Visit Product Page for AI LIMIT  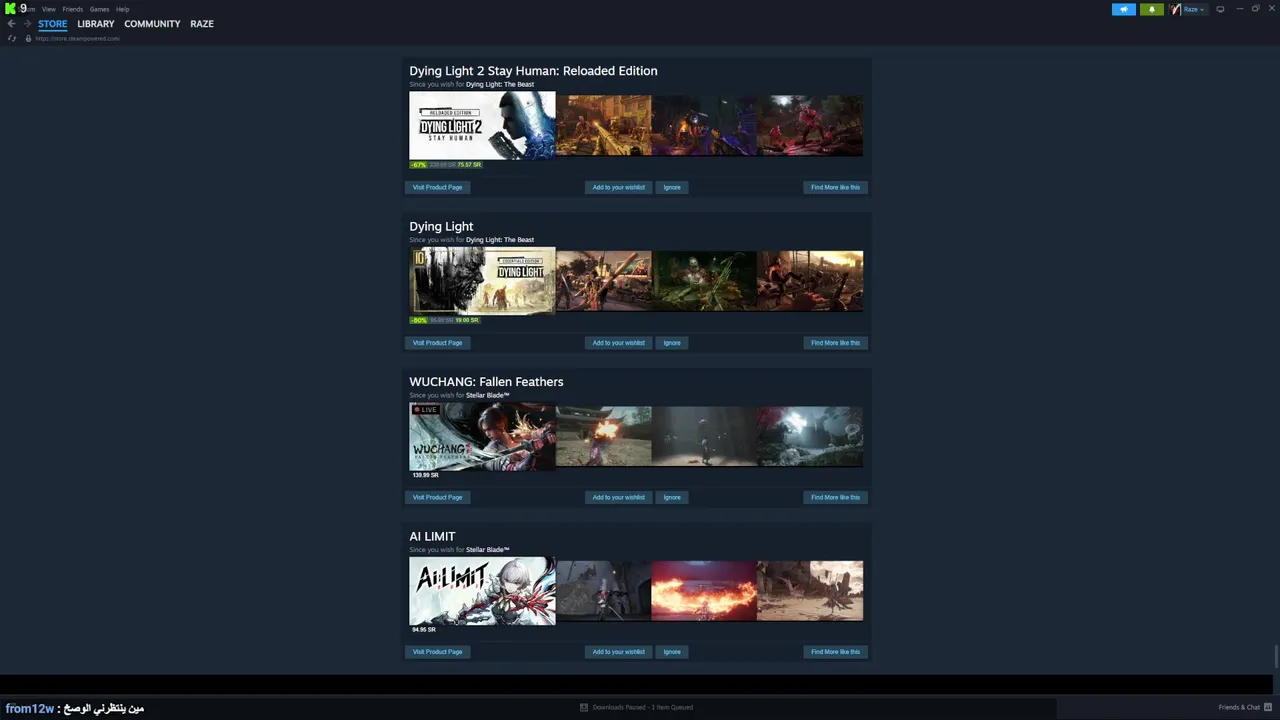[x=437, y=651]
